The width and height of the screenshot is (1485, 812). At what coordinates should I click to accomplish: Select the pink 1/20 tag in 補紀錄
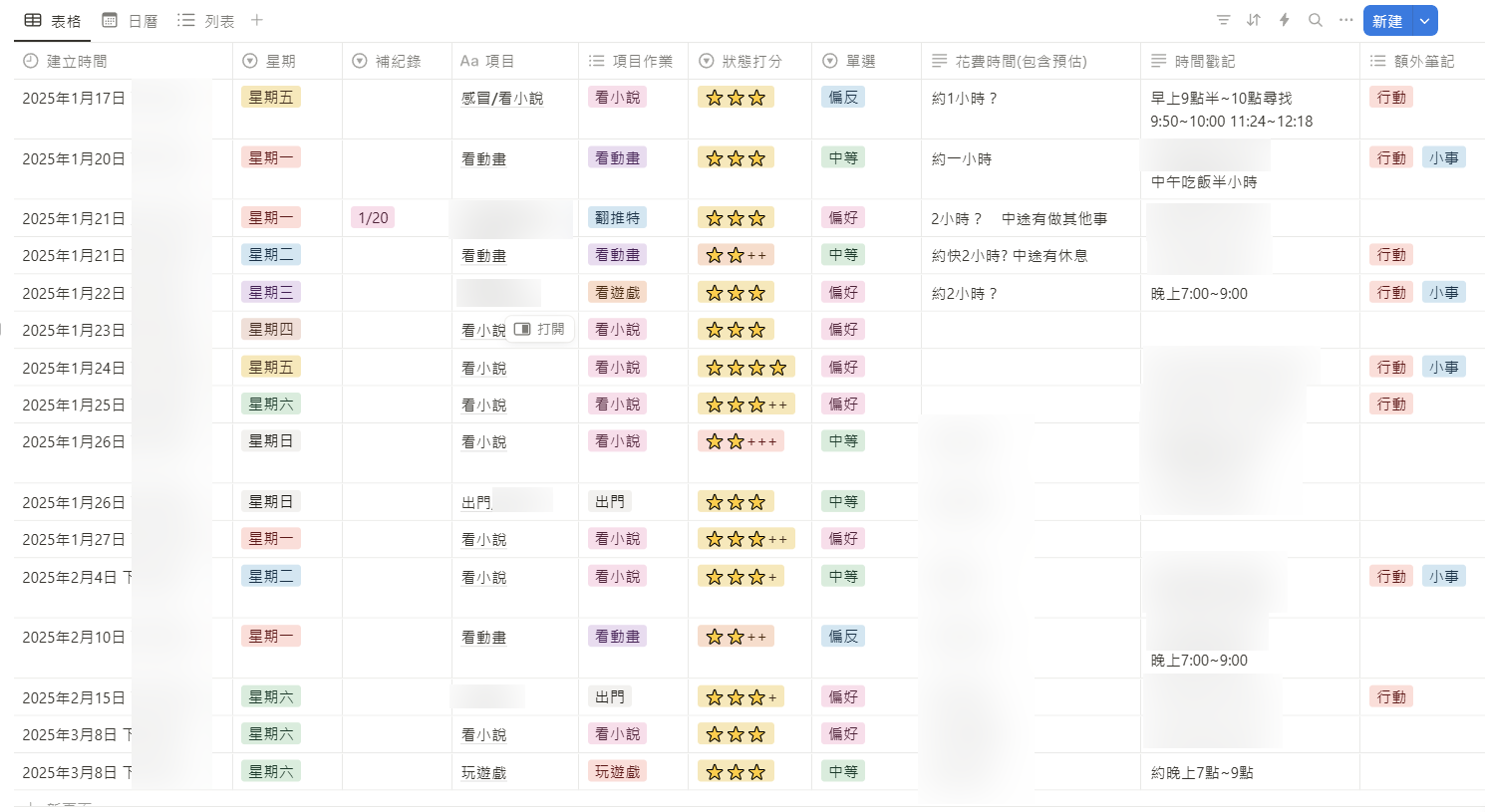(x=374, y=217)
